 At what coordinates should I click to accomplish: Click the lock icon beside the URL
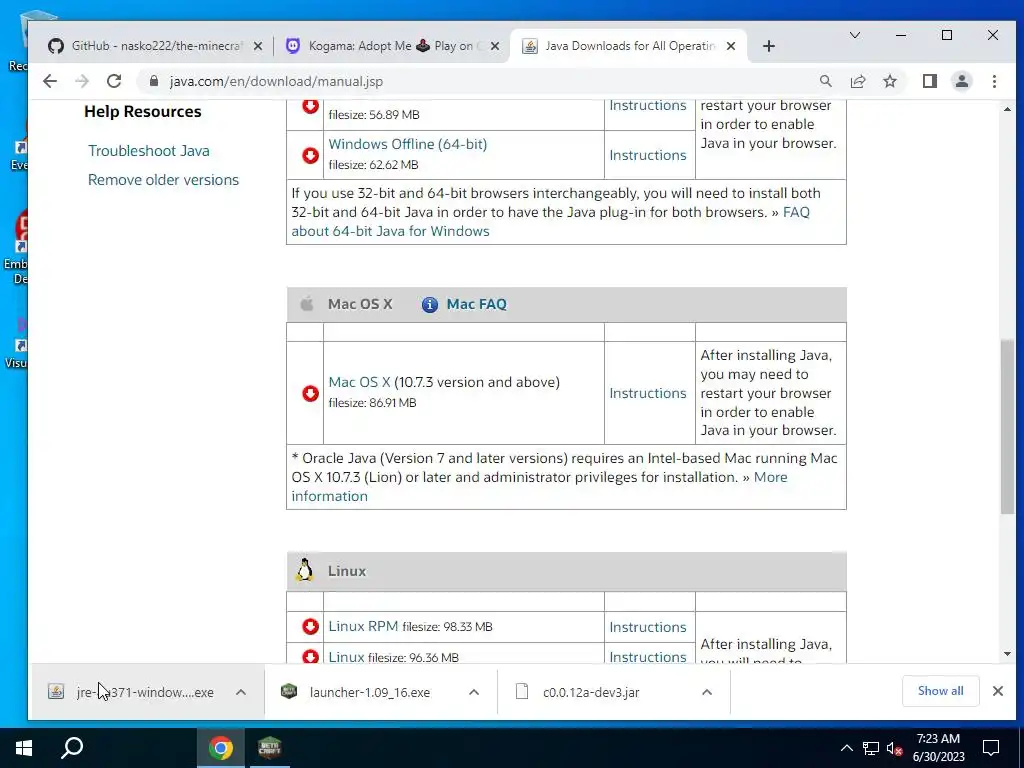tap(153, 81)
